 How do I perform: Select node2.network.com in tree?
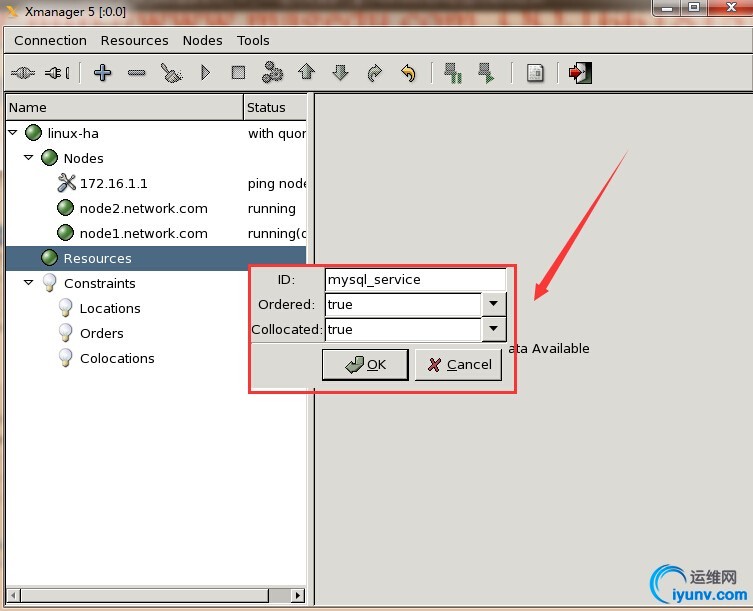tap(144, 208)
